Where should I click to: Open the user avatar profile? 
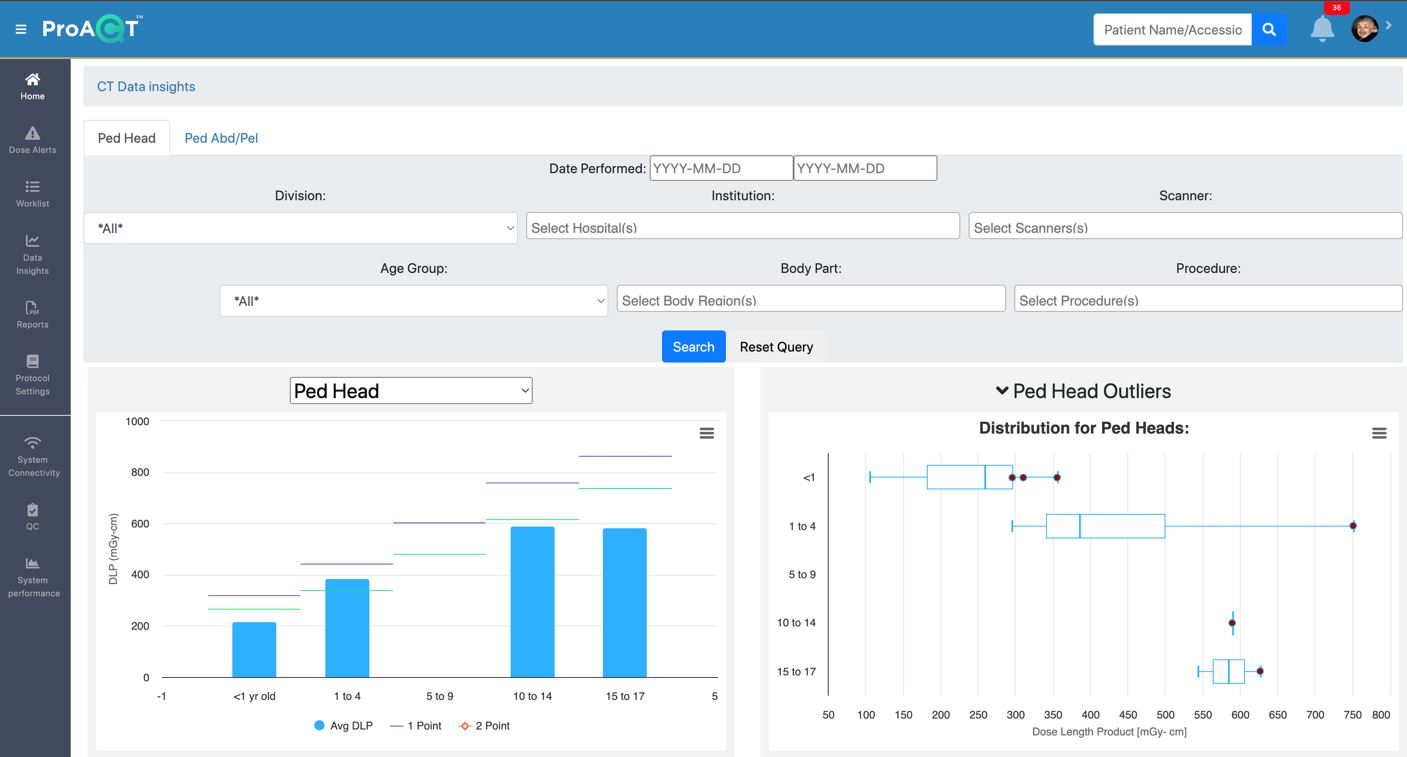pyautogui.click(x=1365, y=28)
